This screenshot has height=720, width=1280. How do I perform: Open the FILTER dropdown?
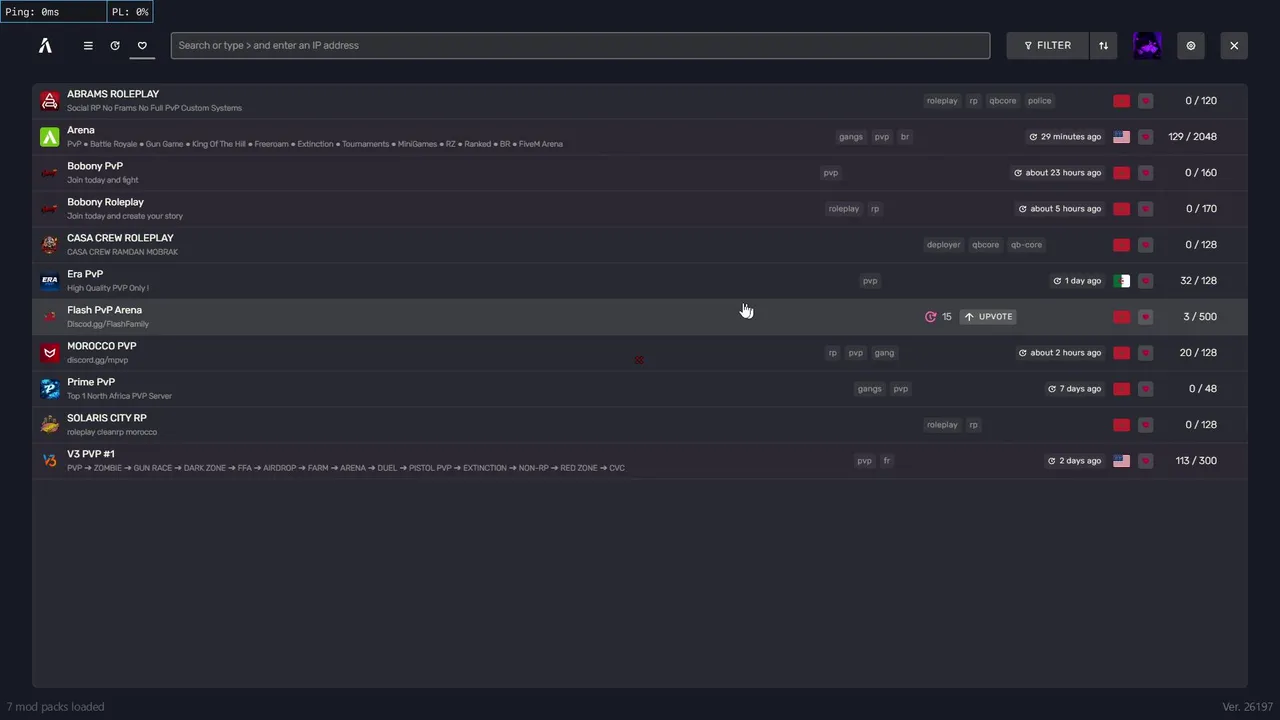[x=1047, y=45]
